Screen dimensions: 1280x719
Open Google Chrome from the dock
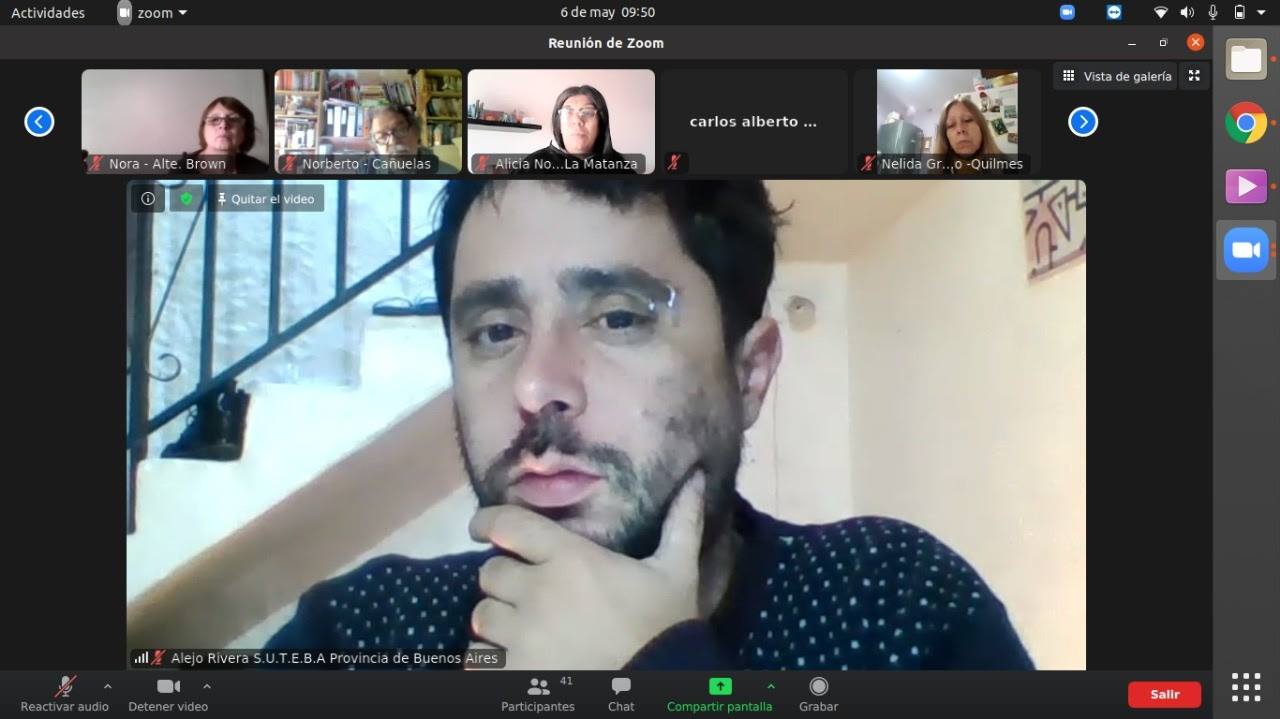[1246, 123]
